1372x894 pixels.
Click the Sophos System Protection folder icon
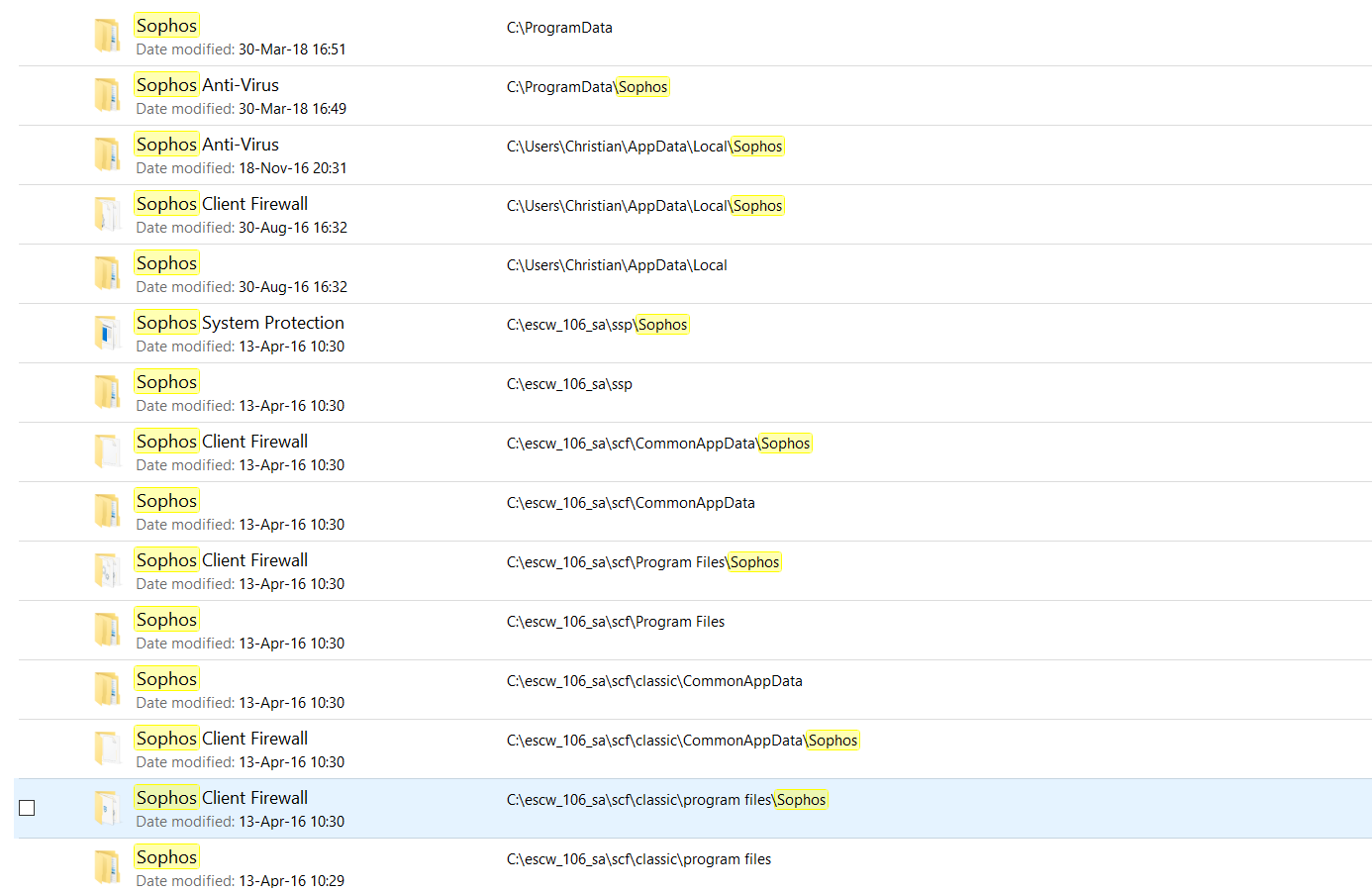coord(107,333)
